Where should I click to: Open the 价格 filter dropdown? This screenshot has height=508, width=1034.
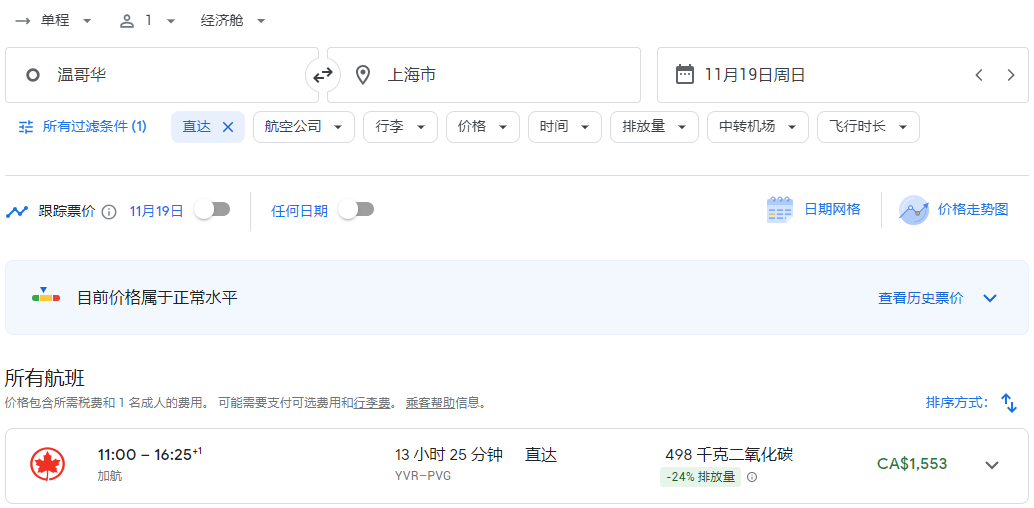tap(483, 127)
